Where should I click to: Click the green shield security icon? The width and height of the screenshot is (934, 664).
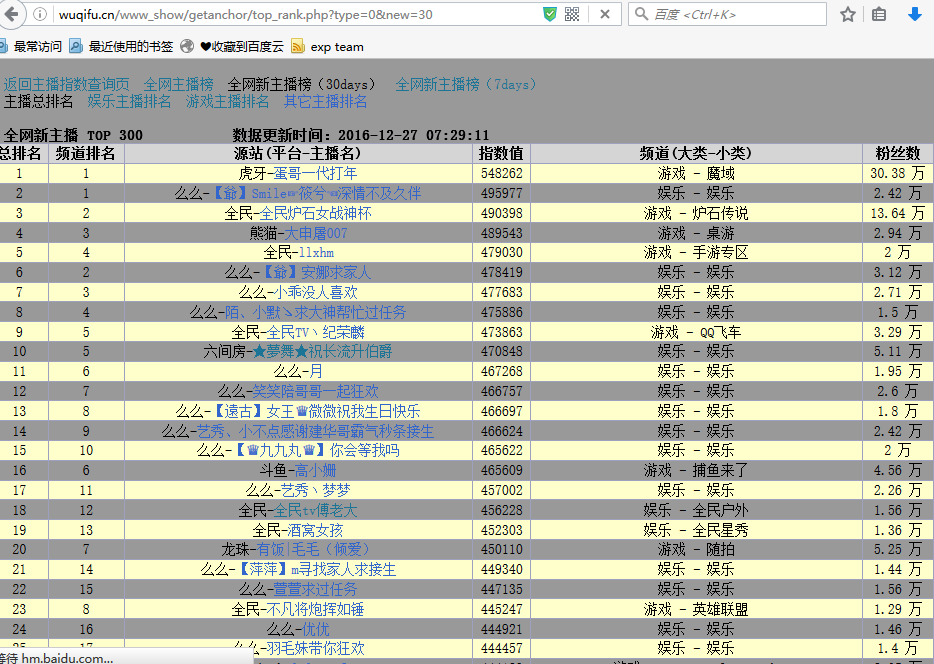(550, 15)
